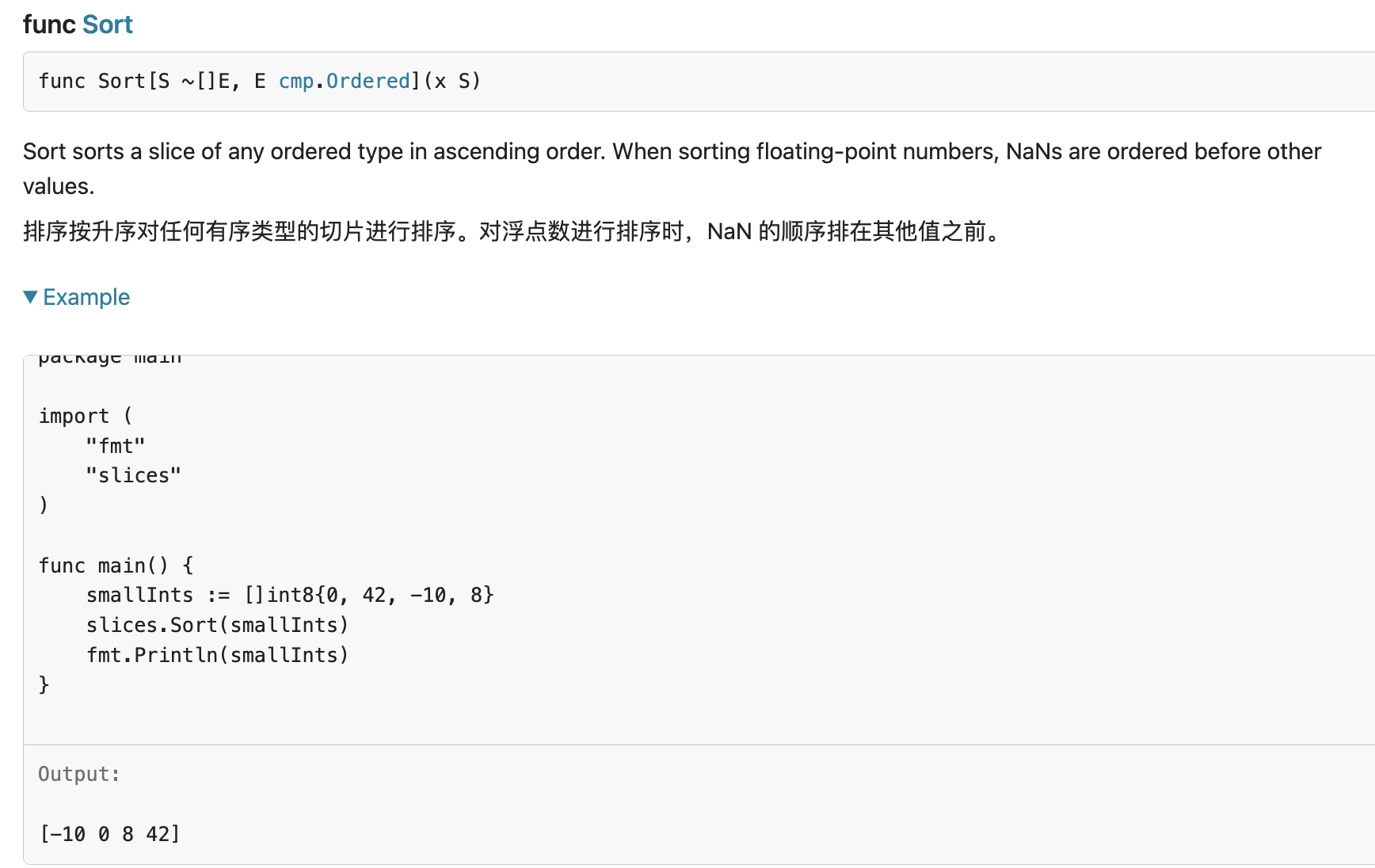Screen dimensions: 1375x868
Task: Click the smallInts declaration line
Action: pyautogui.click(x=289, y=595)
